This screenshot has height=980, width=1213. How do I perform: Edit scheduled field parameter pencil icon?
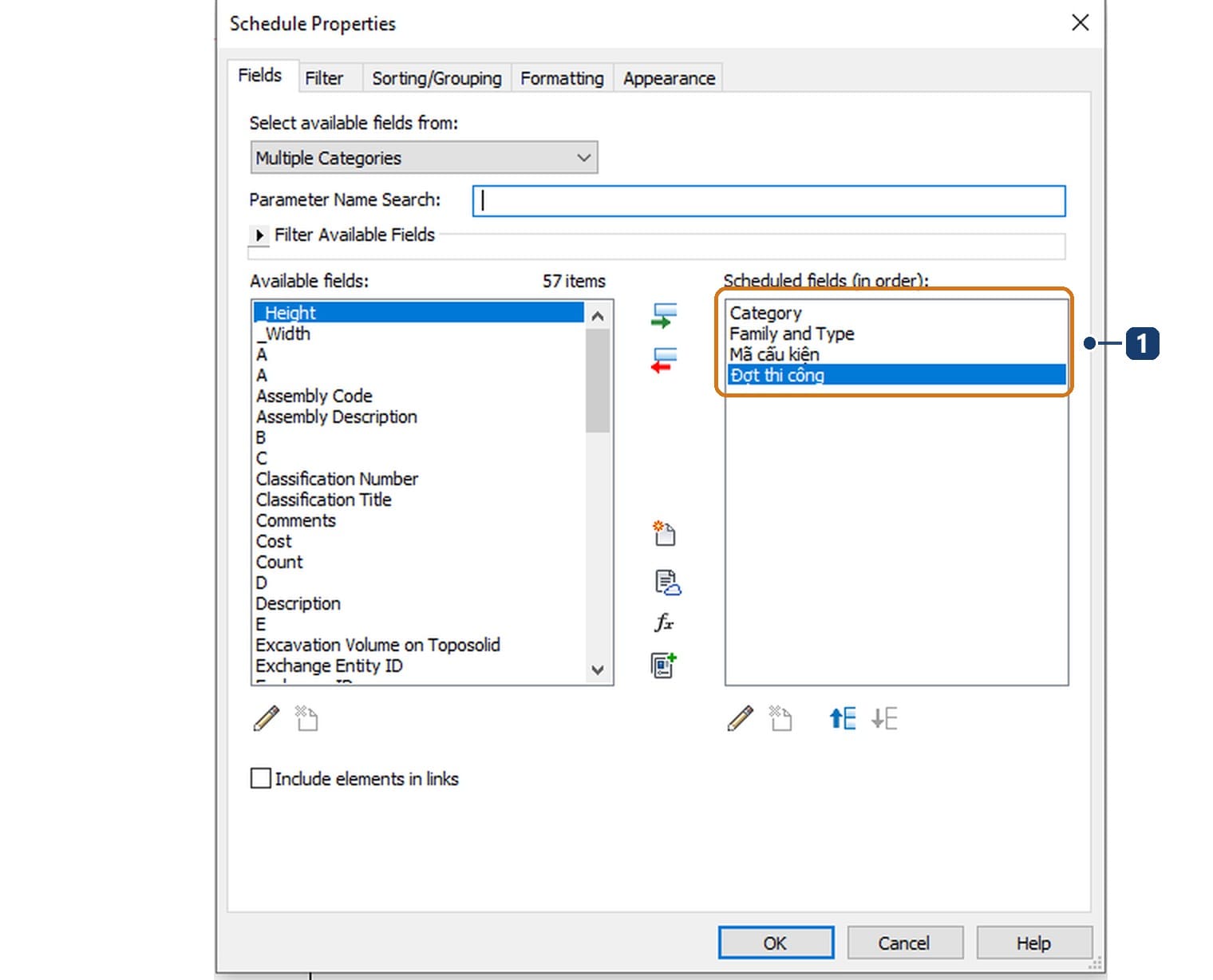(741, 718)
